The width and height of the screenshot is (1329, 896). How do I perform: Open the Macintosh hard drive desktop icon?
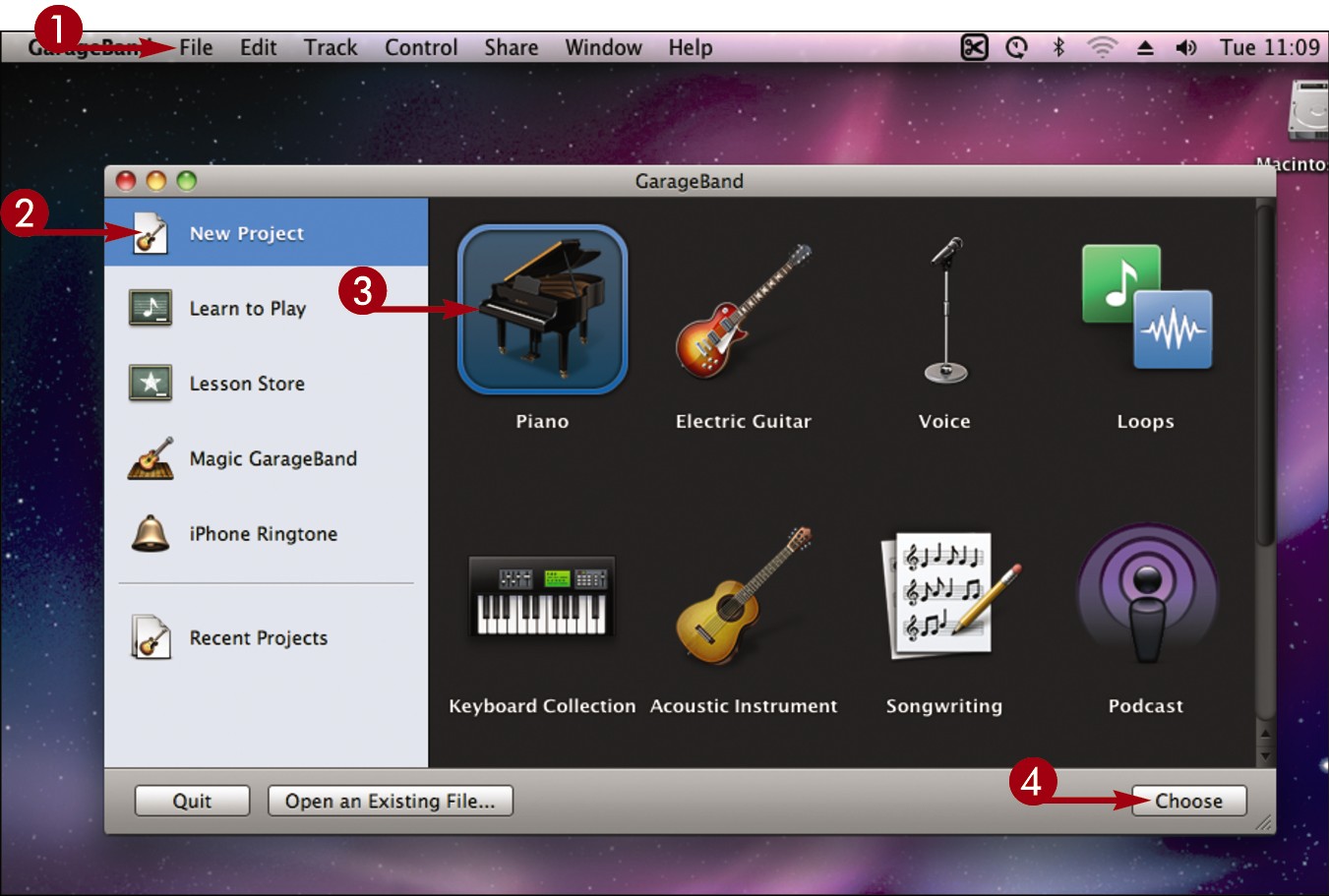coord(1309,111)
